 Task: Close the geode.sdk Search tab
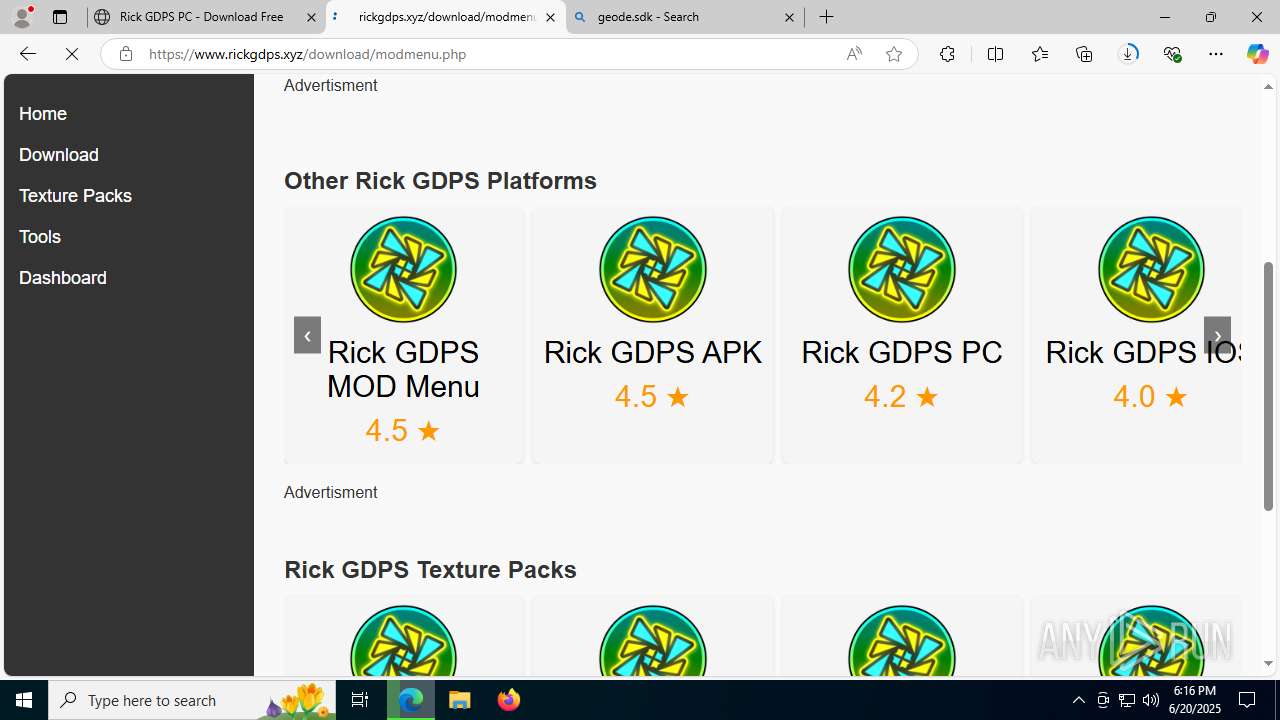pos(789,17)
